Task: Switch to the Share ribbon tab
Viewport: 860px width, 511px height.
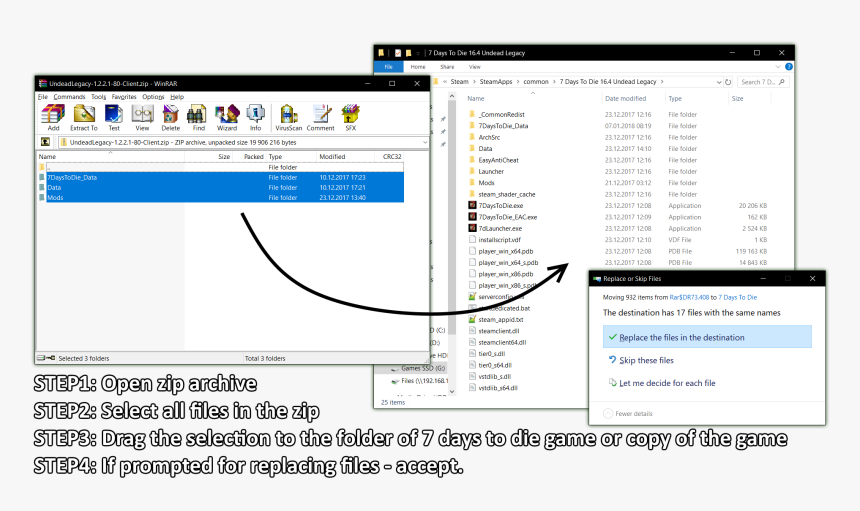Action: [x=447, y=67]
